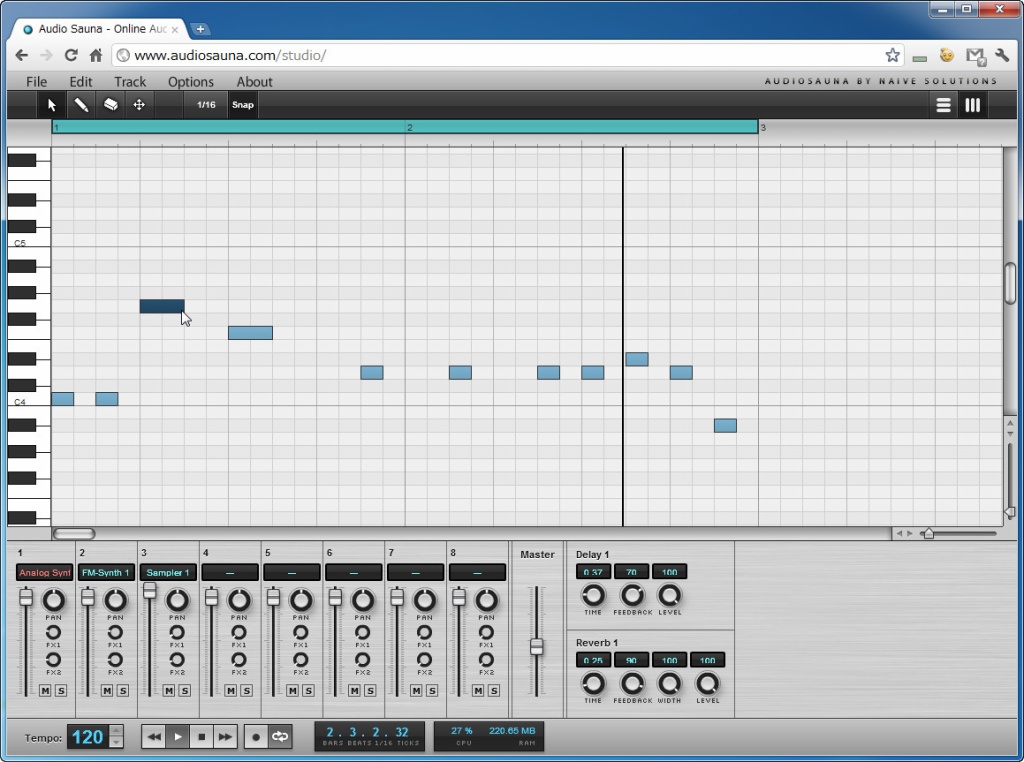Click the horizontal-lines view icon in toolbar

click(x=943, y=105)
